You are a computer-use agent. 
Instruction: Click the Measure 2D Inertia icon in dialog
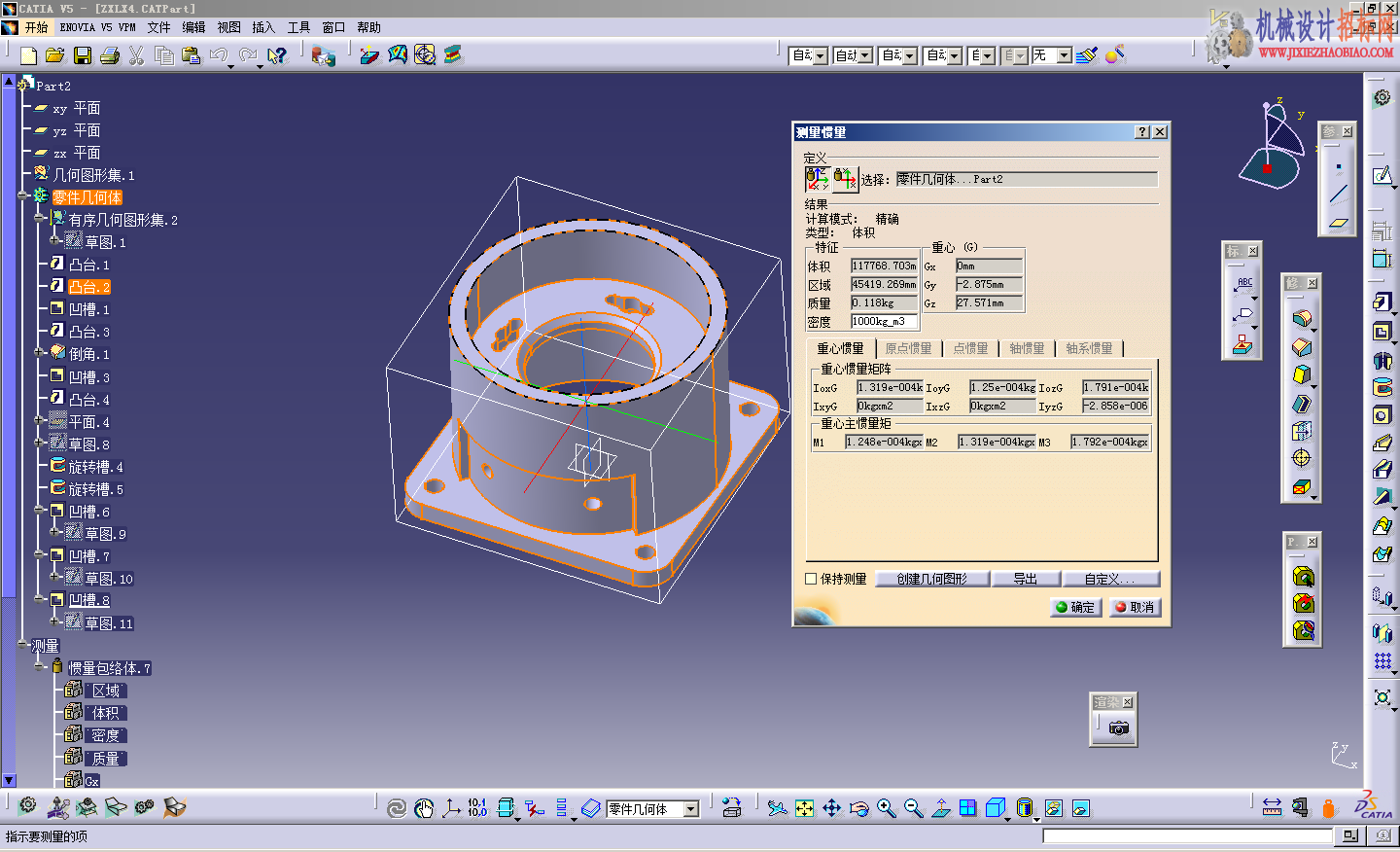[845, 179]
